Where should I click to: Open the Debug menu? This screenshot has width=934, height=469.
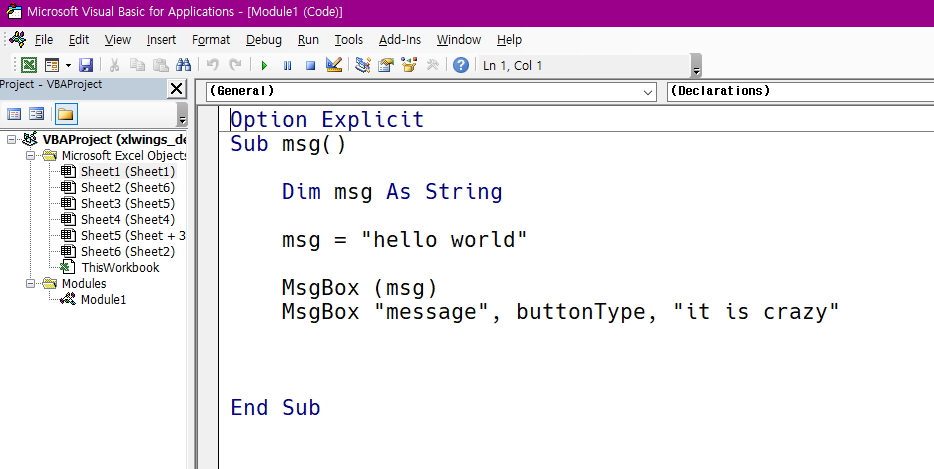(x=264, y=40)
